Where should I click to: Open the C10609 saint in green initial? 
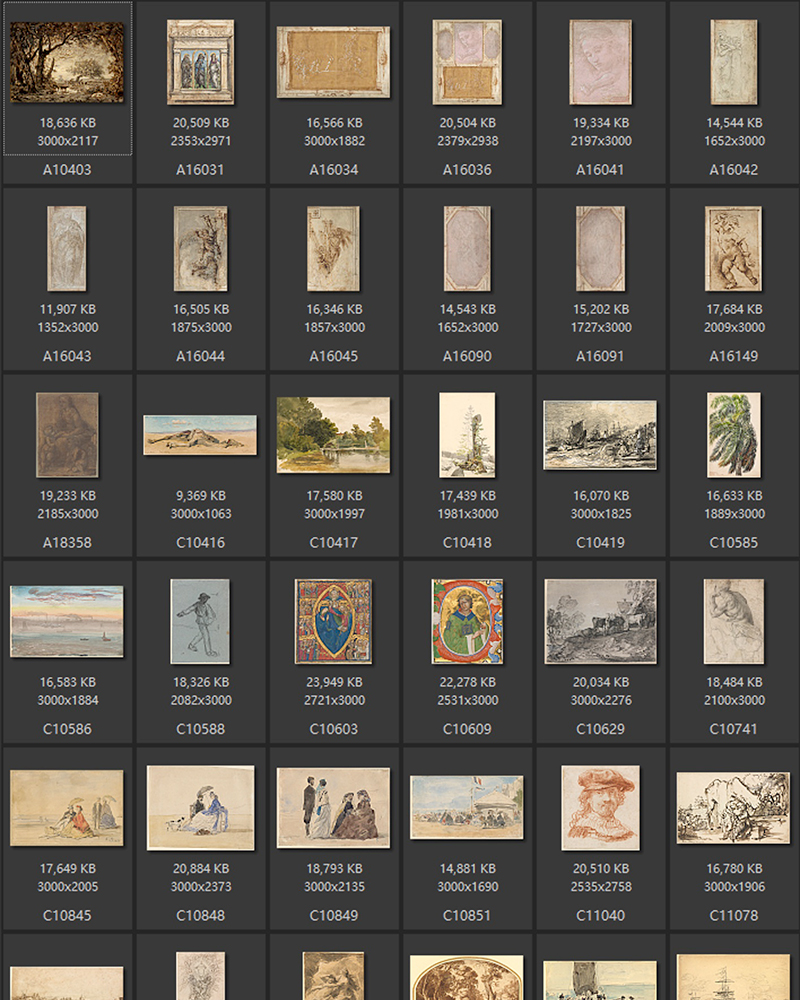(467, 621)
